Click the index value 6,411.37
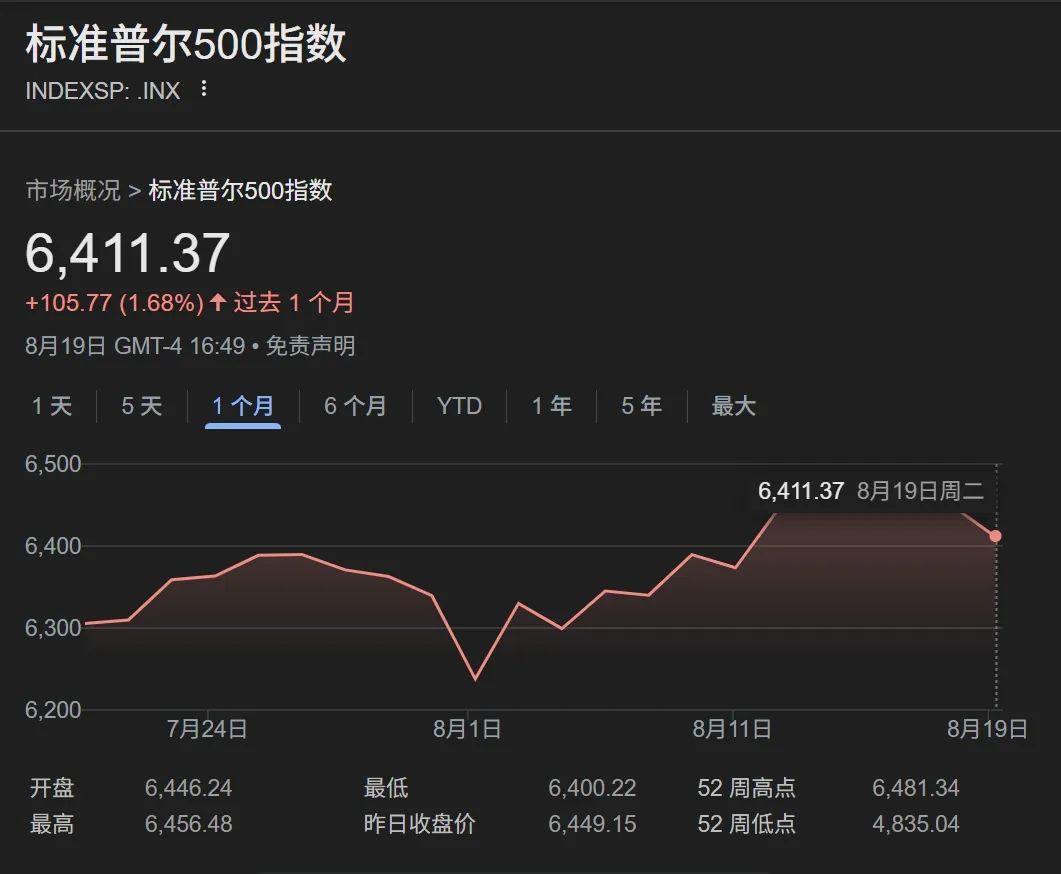Viewport: 1061px width, 874px height. (128, 253)
